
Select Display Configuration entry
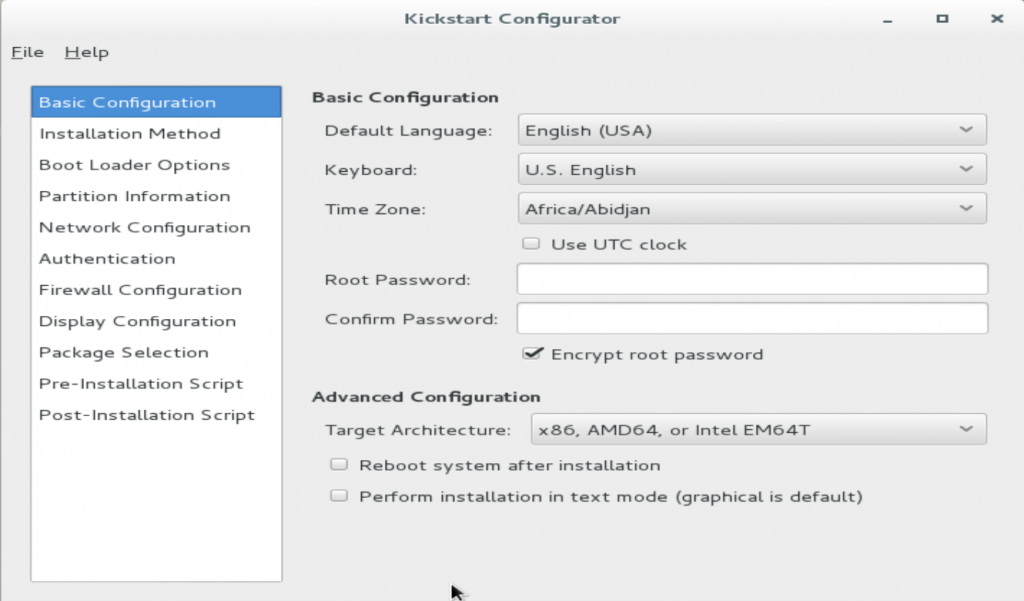[x=156, y=321]
